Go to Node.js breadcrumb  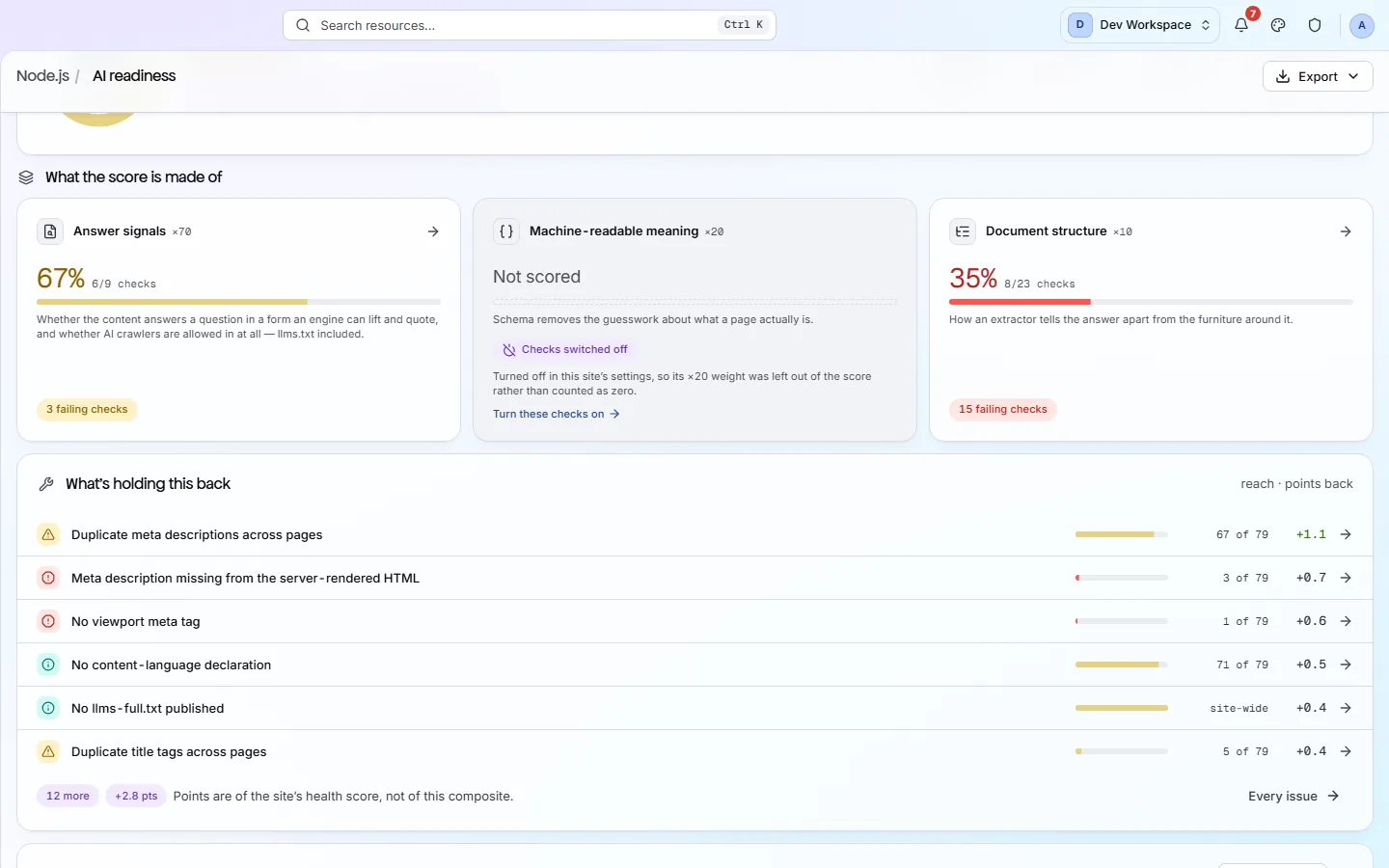coord(42,76)
